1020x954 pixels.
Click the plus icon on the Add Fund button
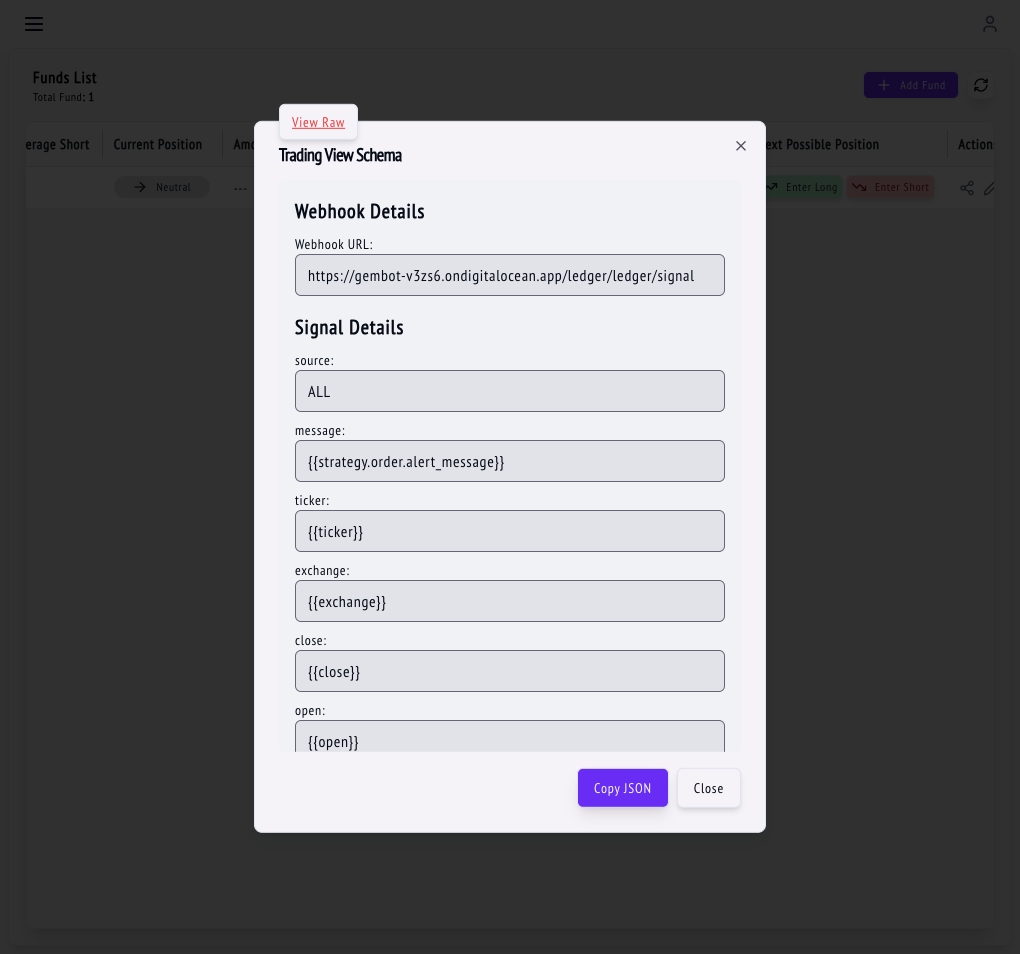(882, 85)
